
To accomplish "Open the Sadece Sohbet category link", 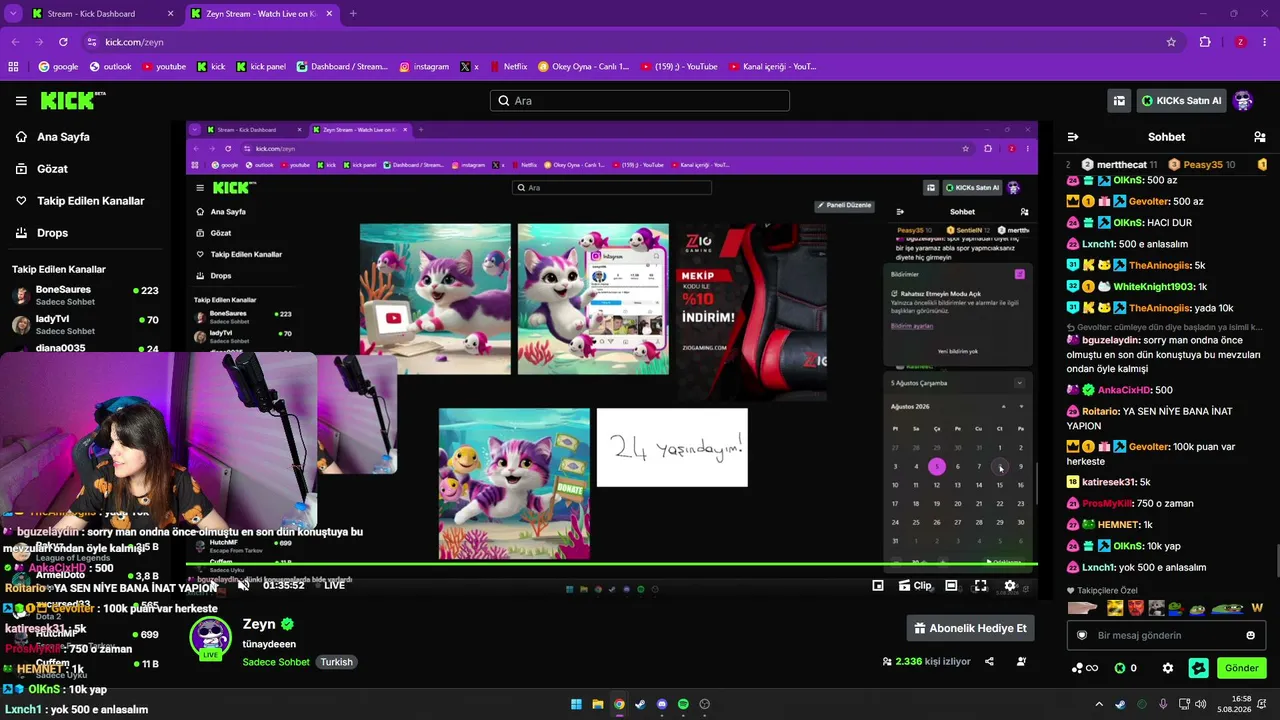I will (276, 662).
